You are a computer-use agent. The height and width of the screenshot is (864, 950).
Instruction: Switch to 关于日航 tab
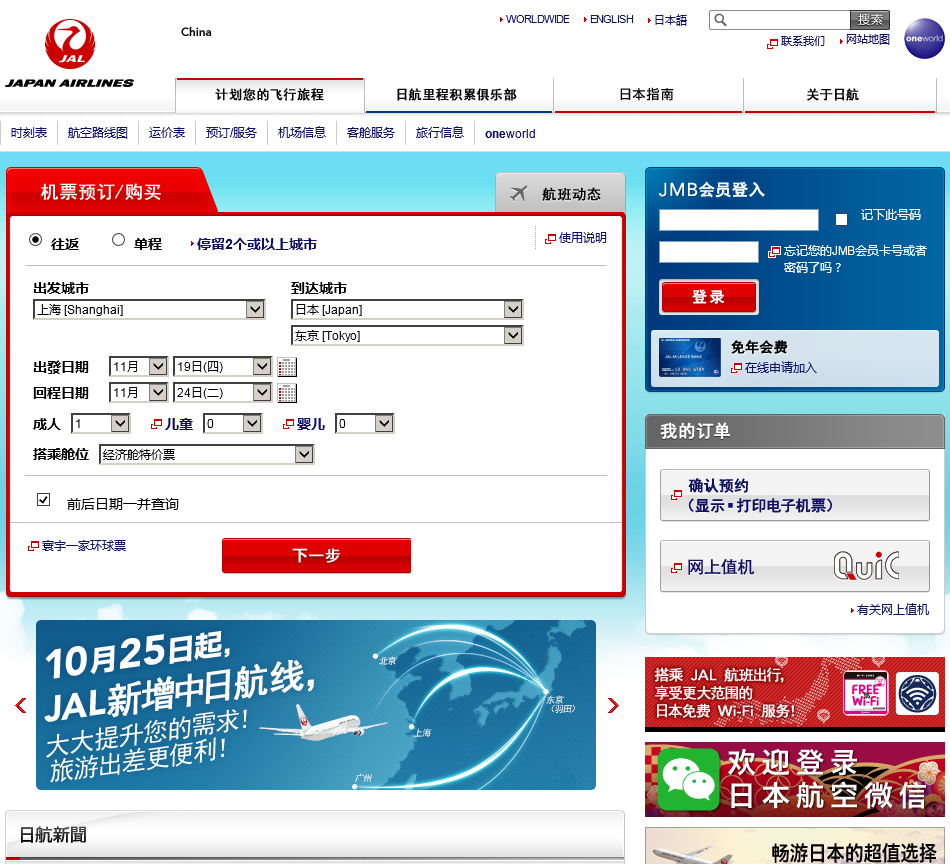pyautogui.click(x=839, y=95)
